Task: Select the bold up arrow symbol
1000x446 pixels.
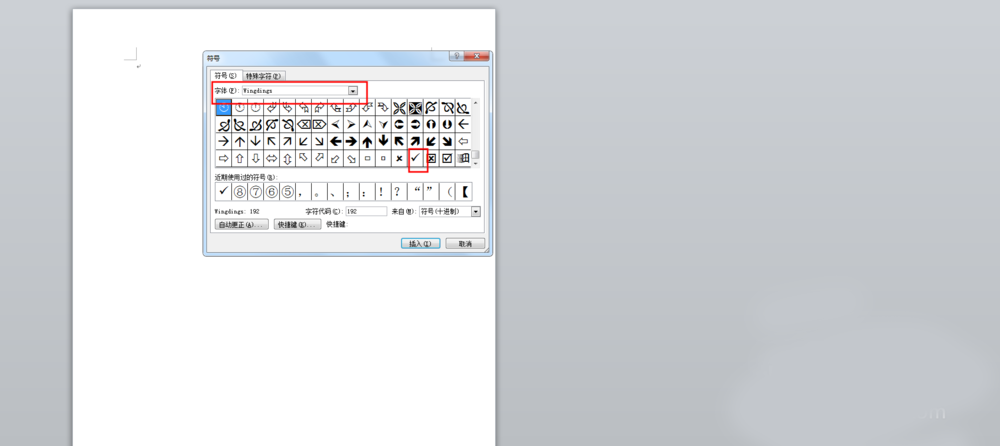Action: tap(367, 141)
